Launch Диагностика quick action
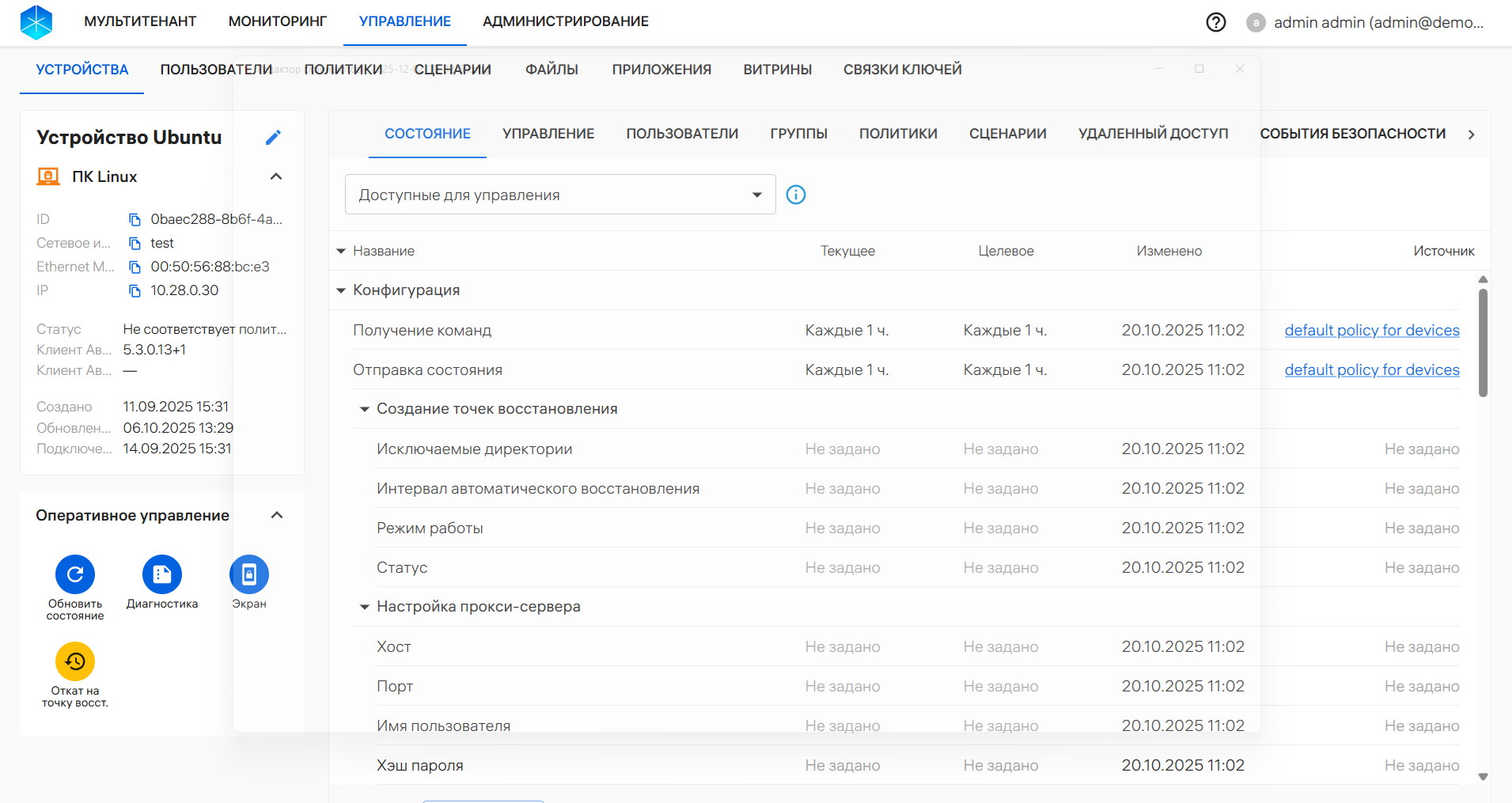The width and height of the screenshot is (1512, 803). tap(162, 574)
